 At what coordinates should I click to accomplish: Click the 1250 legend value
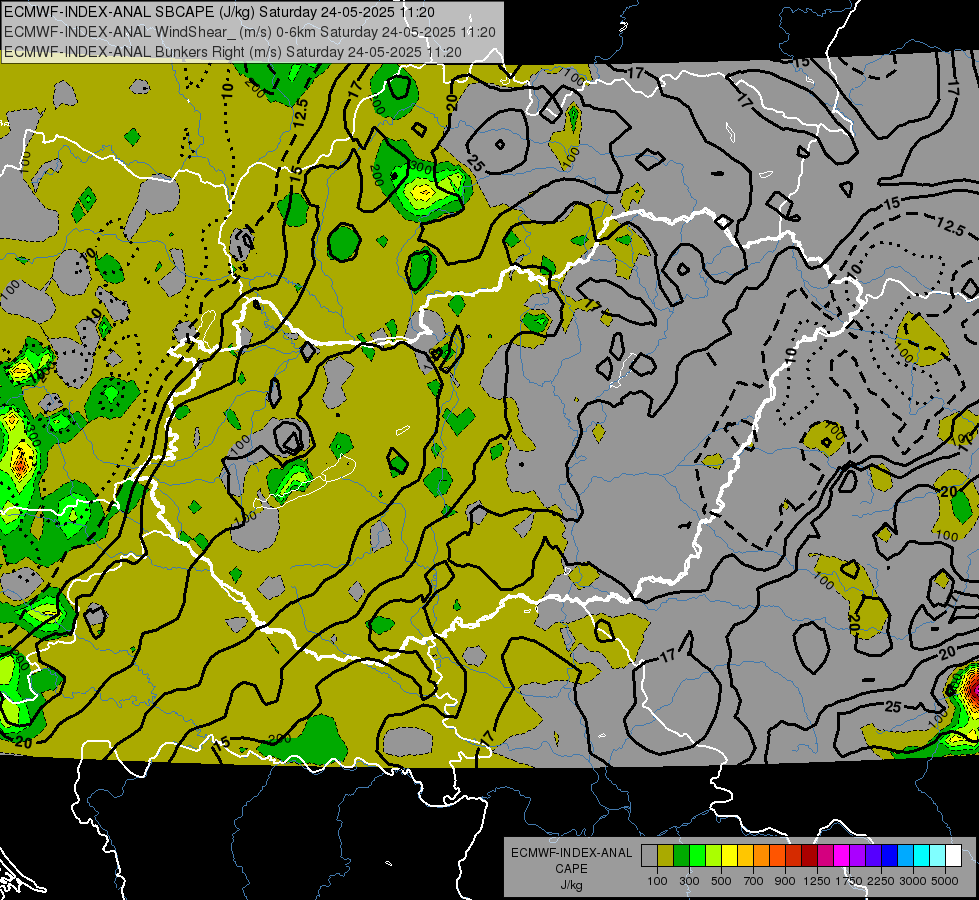[x=817, y=881]
